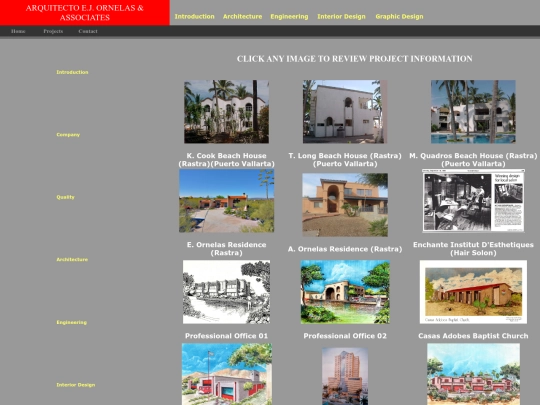Open the Introduction link in the left sidebar
The height and width of the screenshot is (405, 540).
(x=72, y=72)
